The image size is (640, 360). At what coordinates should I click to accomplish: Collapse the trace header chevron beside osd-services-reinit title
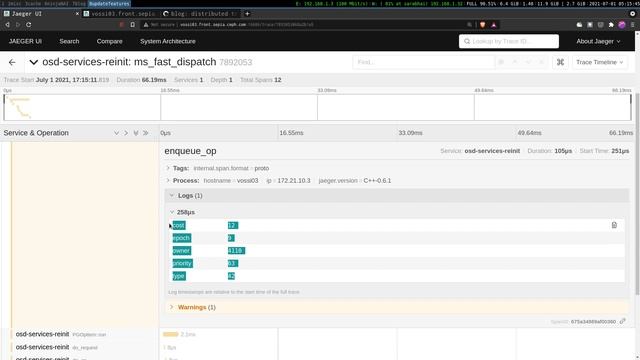click(x=33, y=62)
